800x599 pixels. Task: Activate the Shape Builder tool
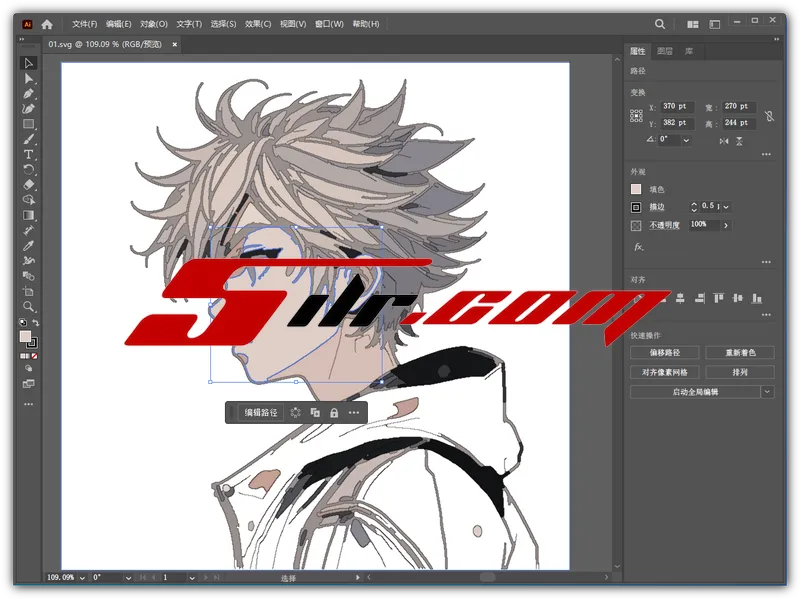pyautogui.click(x=29, y=200)
